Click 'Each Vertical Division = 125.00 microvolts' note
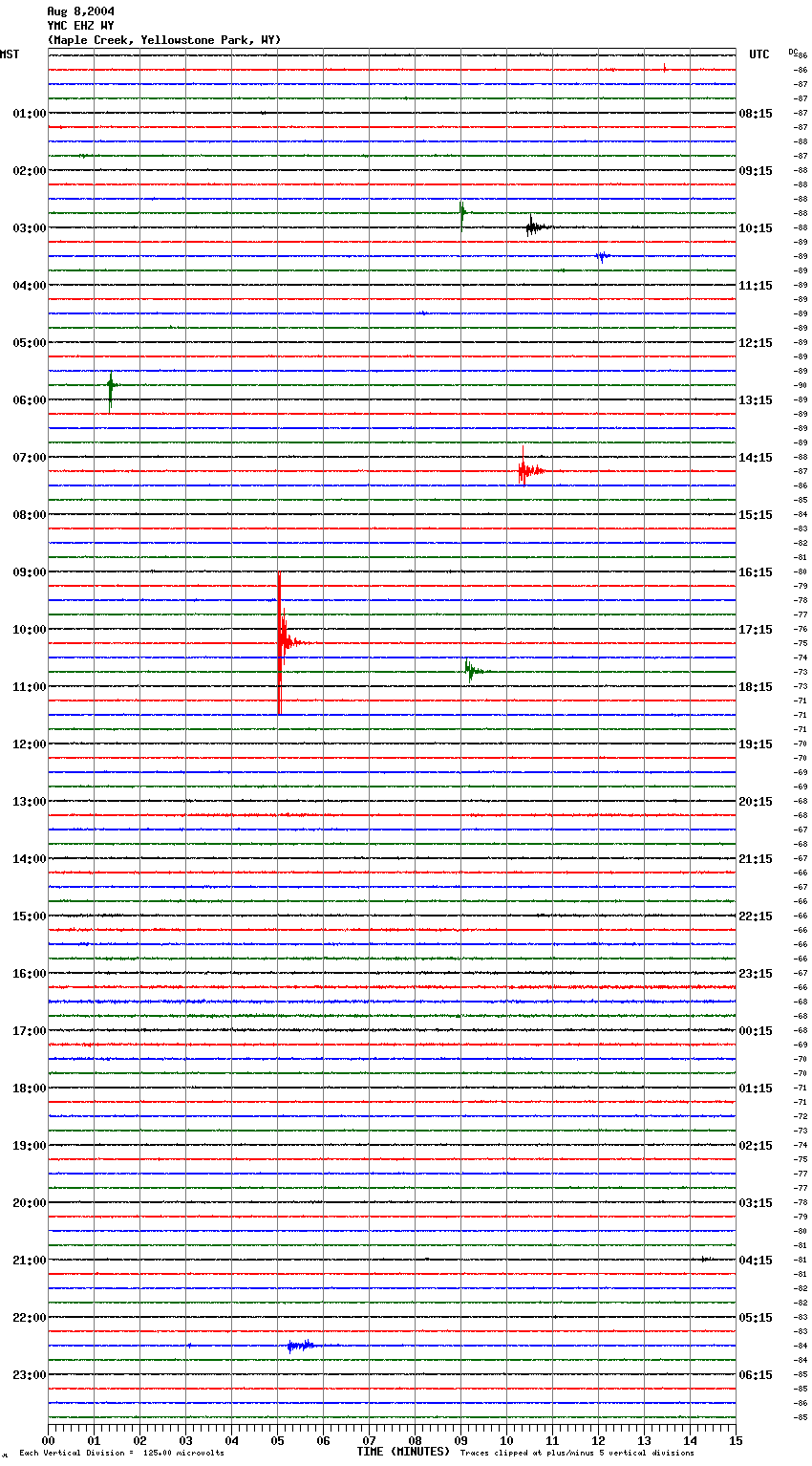 click(121, 1454)
